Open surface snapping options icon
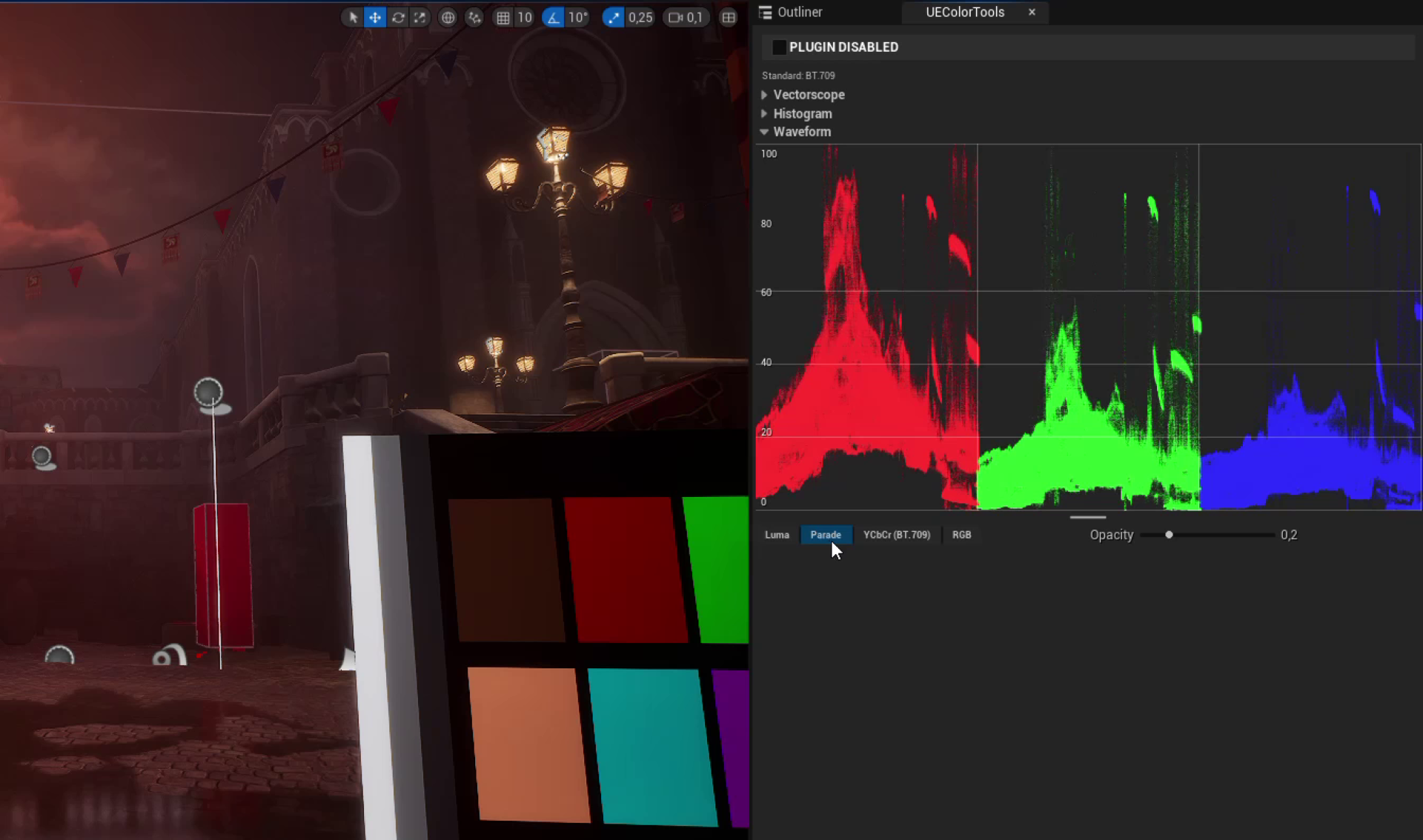The image size is (1423, 840). (474, 17)
